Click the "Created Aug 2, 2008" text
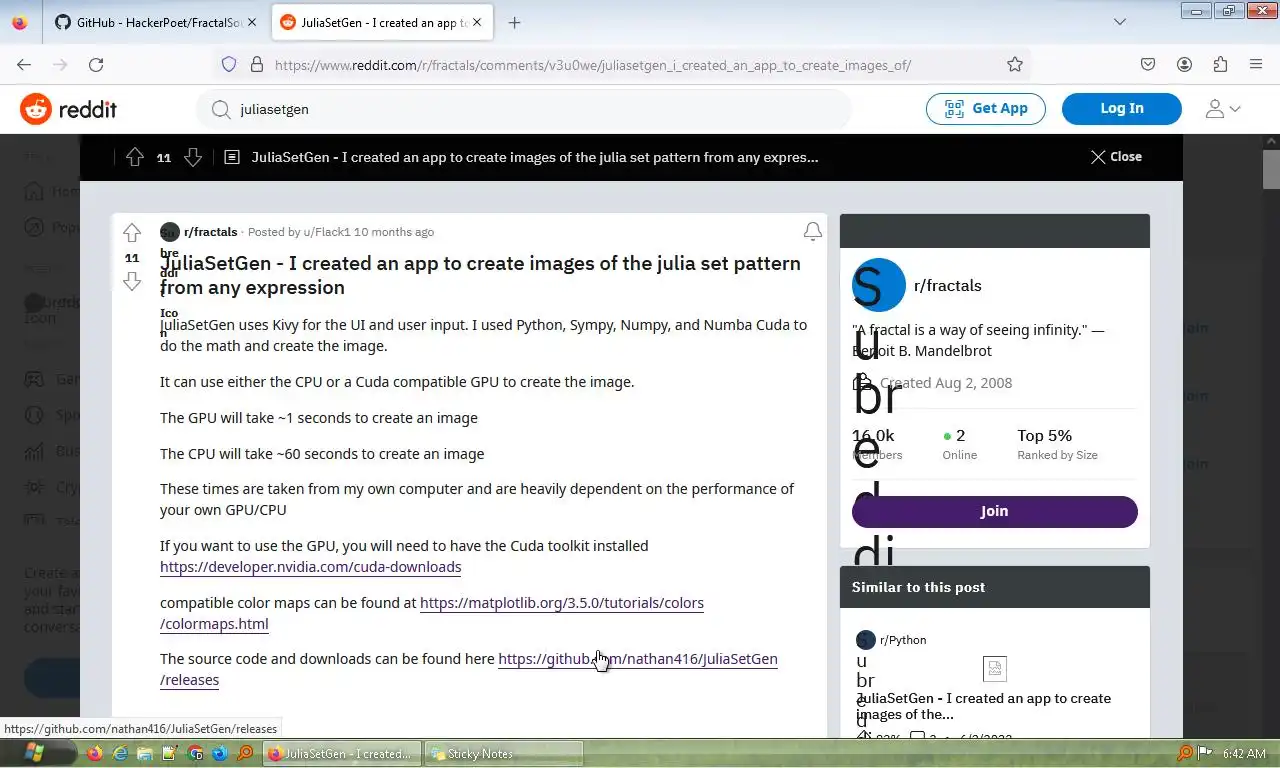This screenshot has height=768, width=1280. click(946, 383)
